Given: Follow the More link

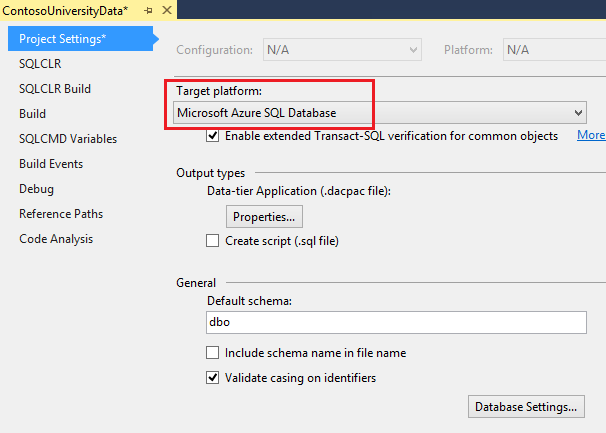Looking at the screenshot, I should tap(591, 136).
